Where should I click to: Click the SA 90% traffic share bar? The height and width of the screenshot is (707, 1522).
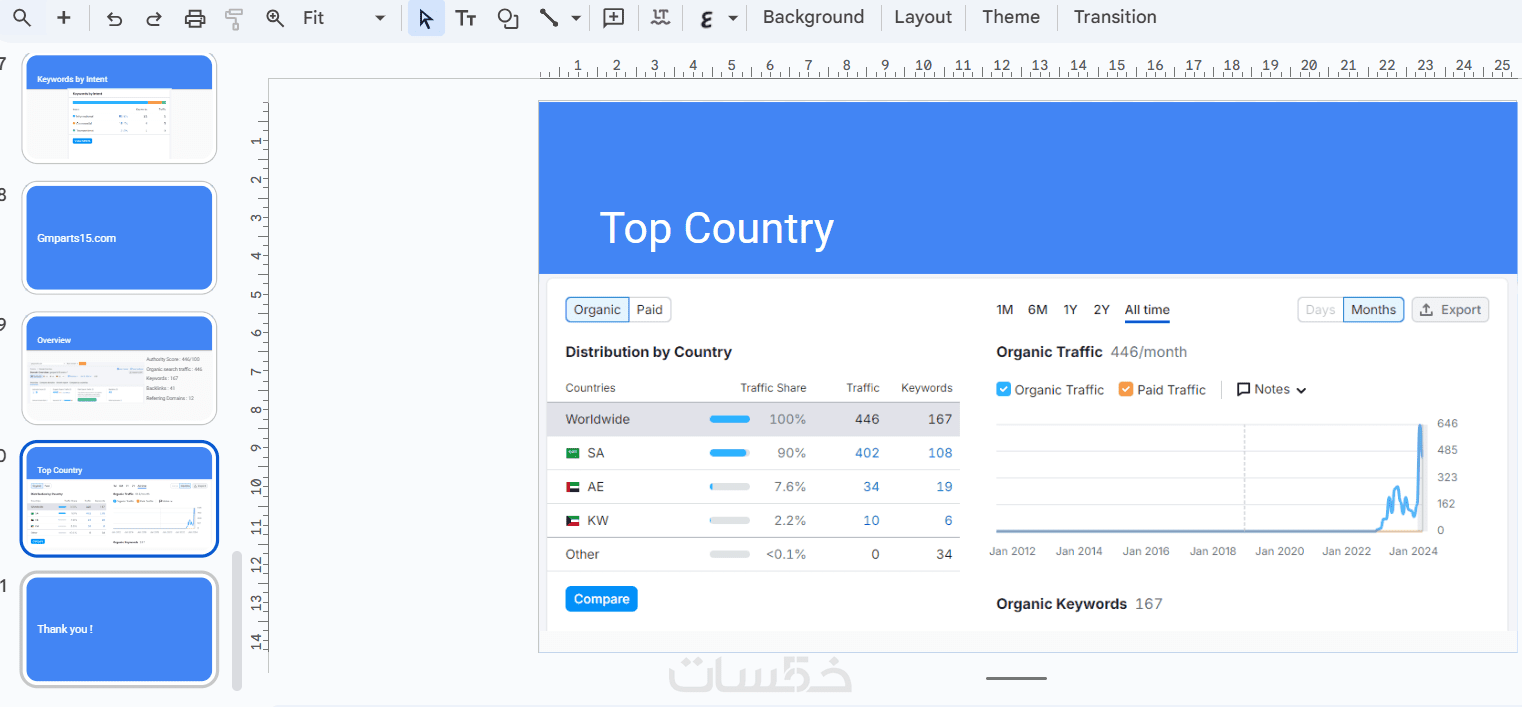click(x=730, y=453)
